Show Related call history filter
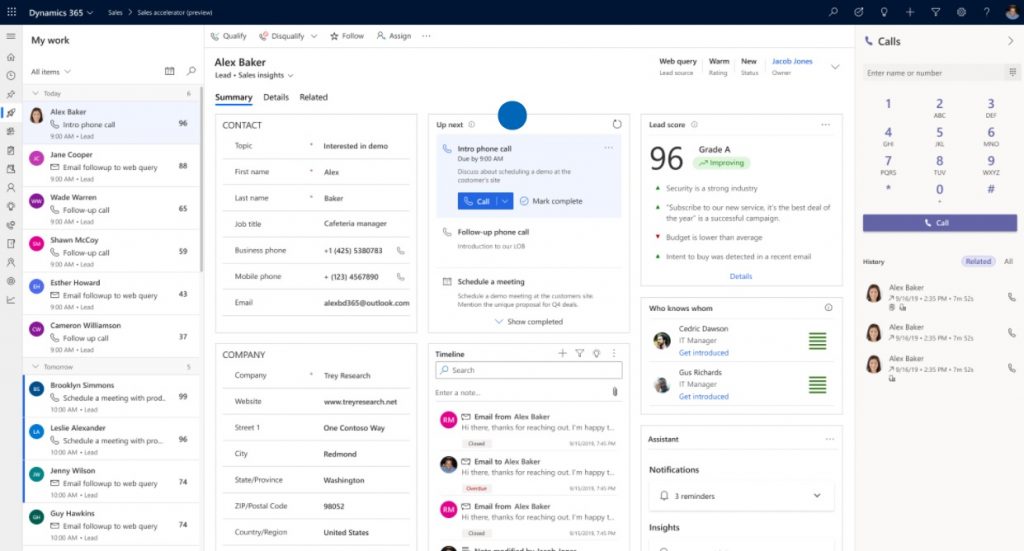The width and height of the screenshot is (1024, 551). tap(978, 261)
